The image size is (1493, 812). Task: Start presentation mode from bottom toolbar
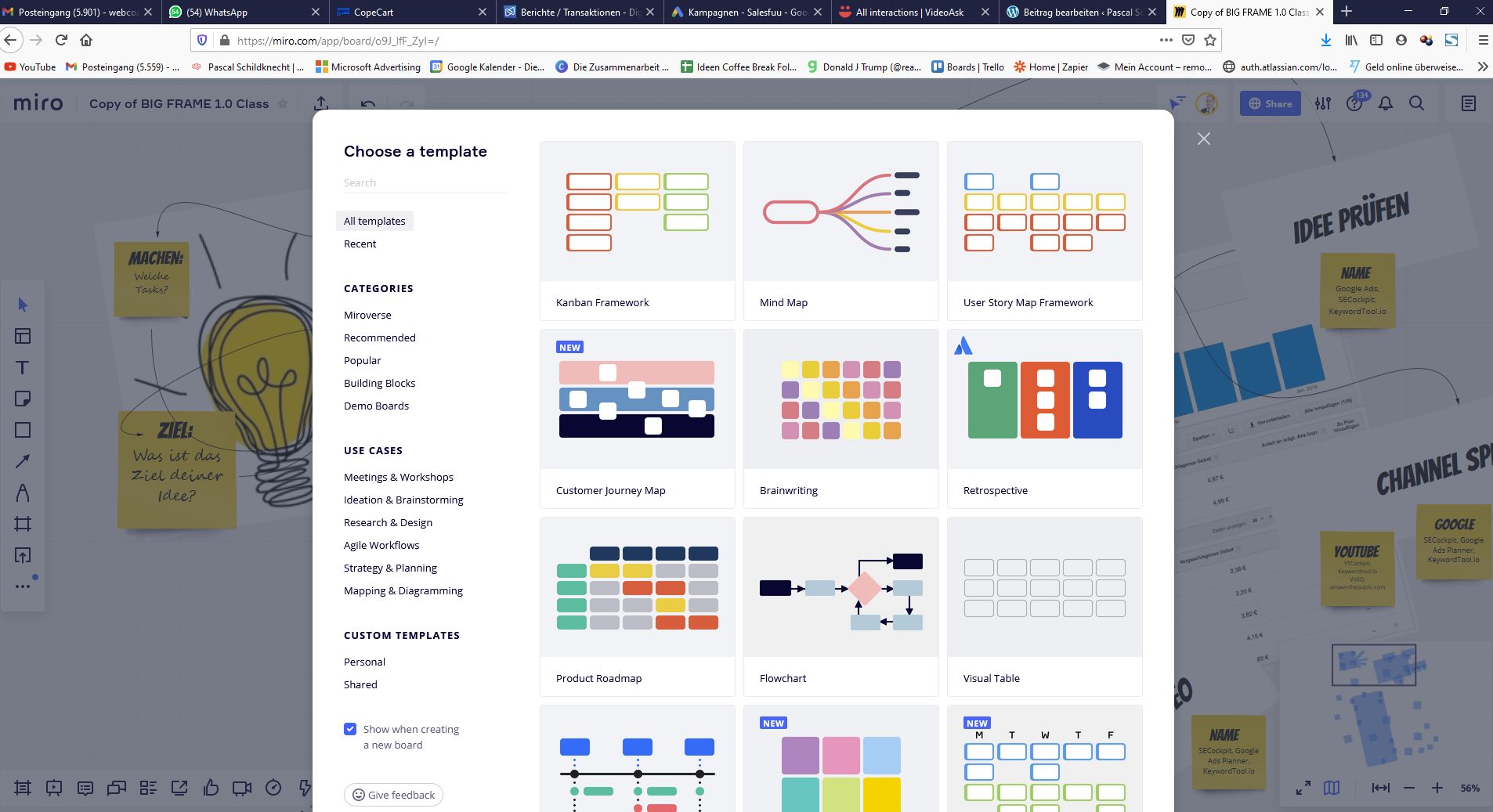54,788
